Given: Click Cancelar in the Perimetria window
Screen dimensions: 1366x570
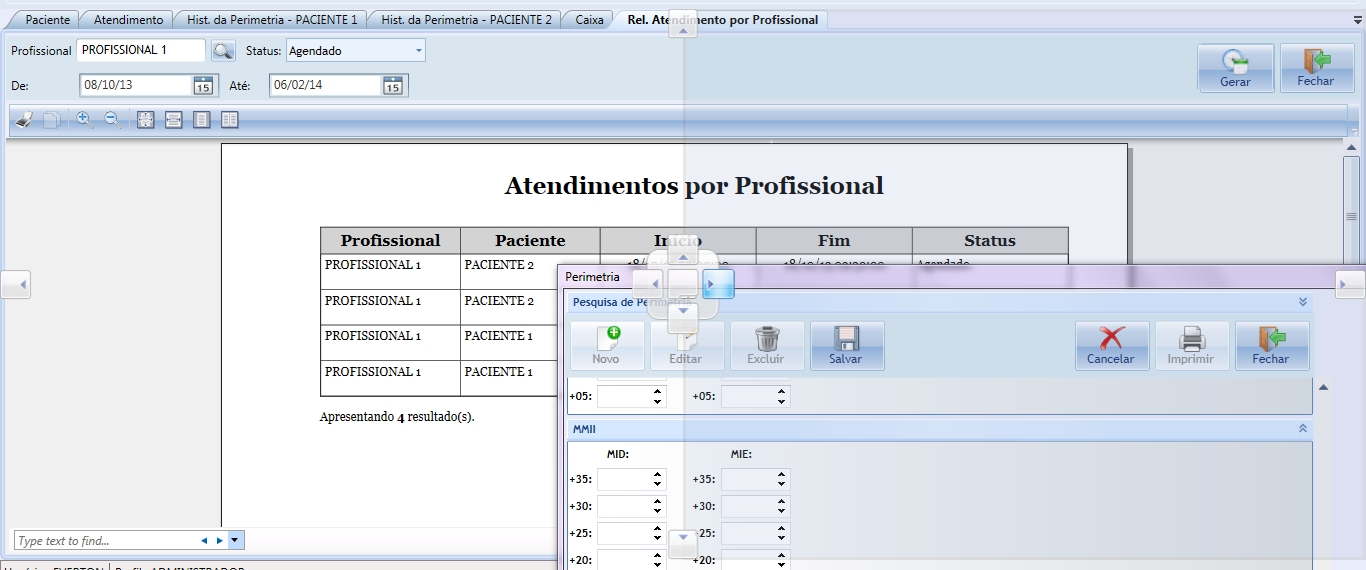Looking at the screenshot, I should [1111, 346].
